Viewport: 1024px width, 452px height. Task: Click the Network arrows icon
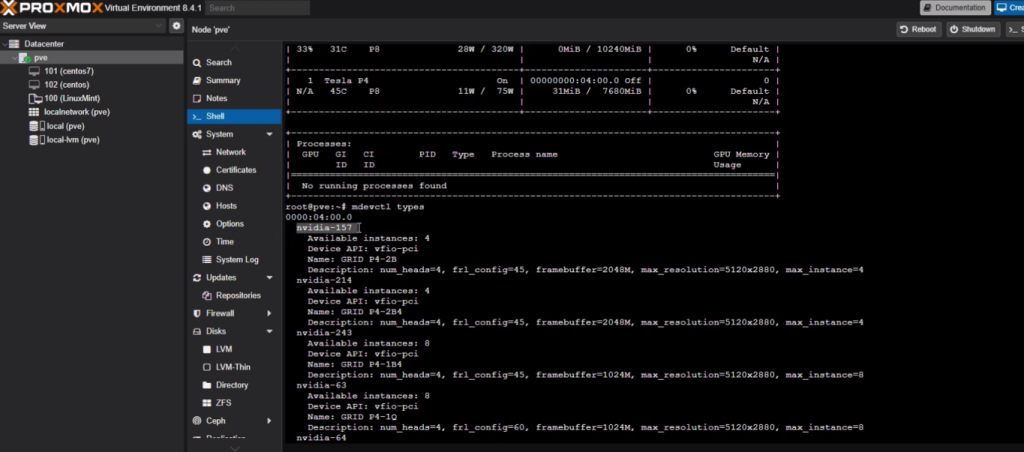click(x=207, y=152)
